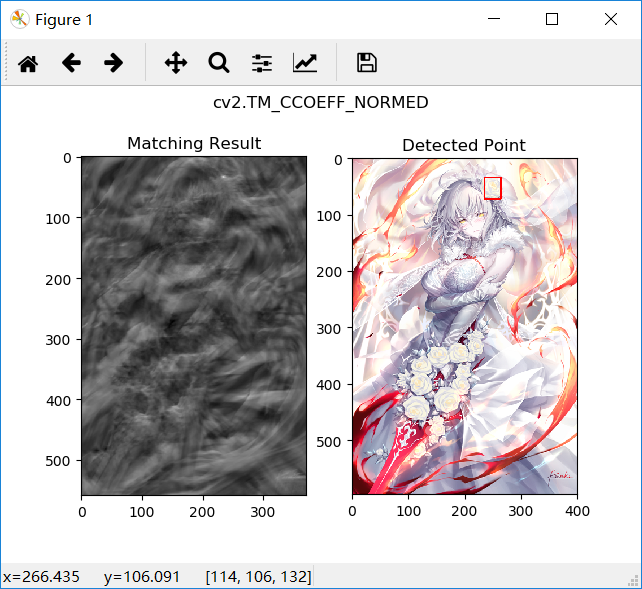
Task: Open Configure subplots sliders icon
Action: point(262,63)
